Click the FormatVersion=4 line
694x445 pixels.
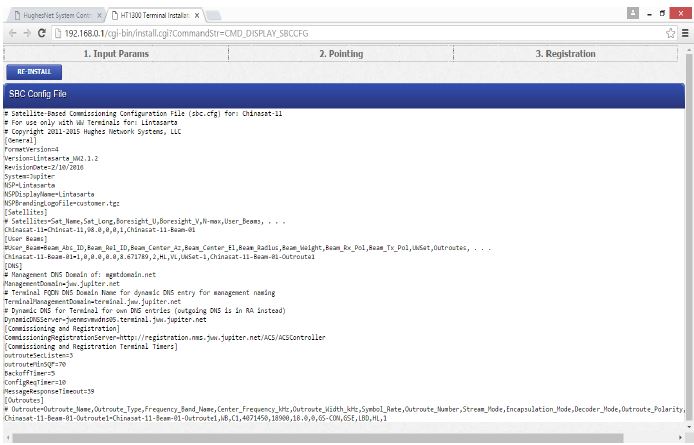[31, 149]
